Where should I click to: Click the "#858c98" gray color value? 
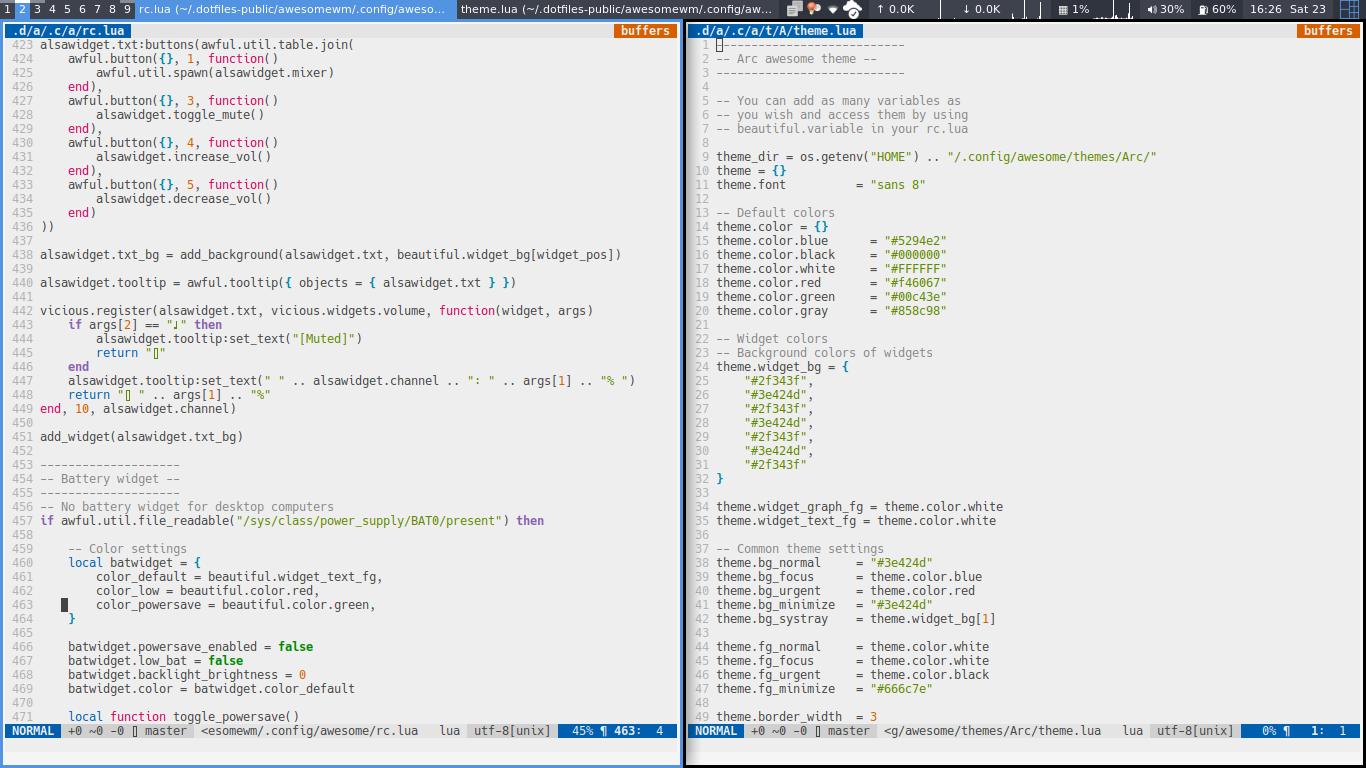click(915, 311)
